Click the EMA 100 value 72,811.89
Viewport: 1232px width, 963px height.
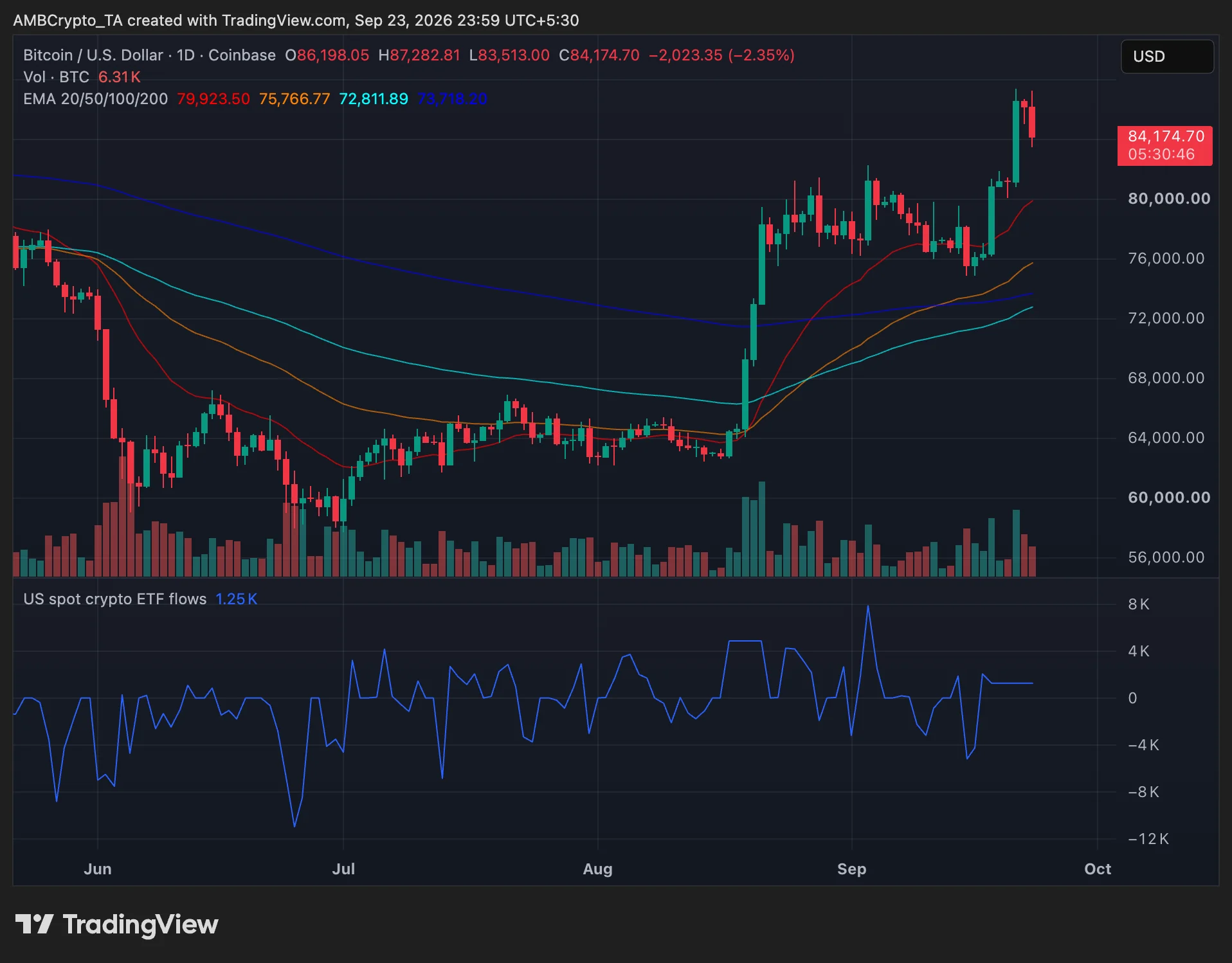coord(374,99)
